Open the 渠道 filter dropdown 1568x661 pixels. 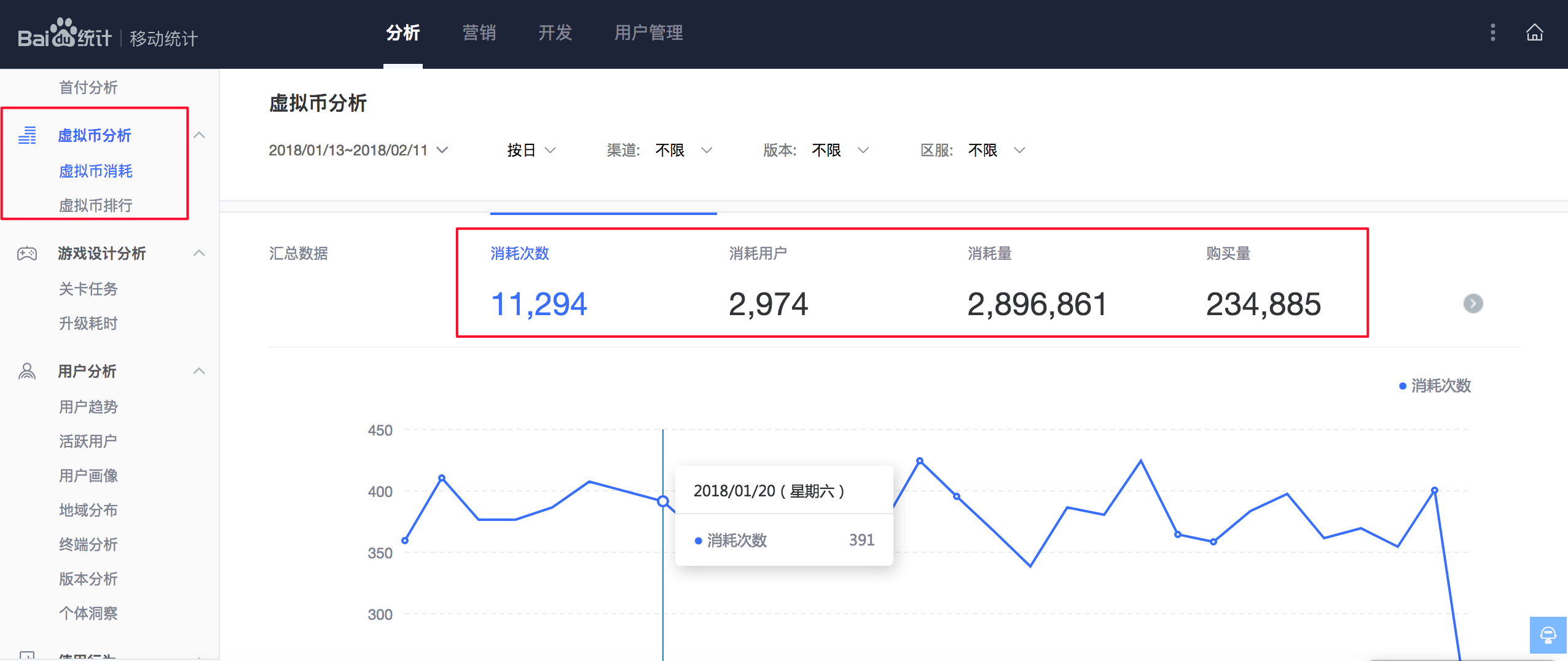point(682,151)
